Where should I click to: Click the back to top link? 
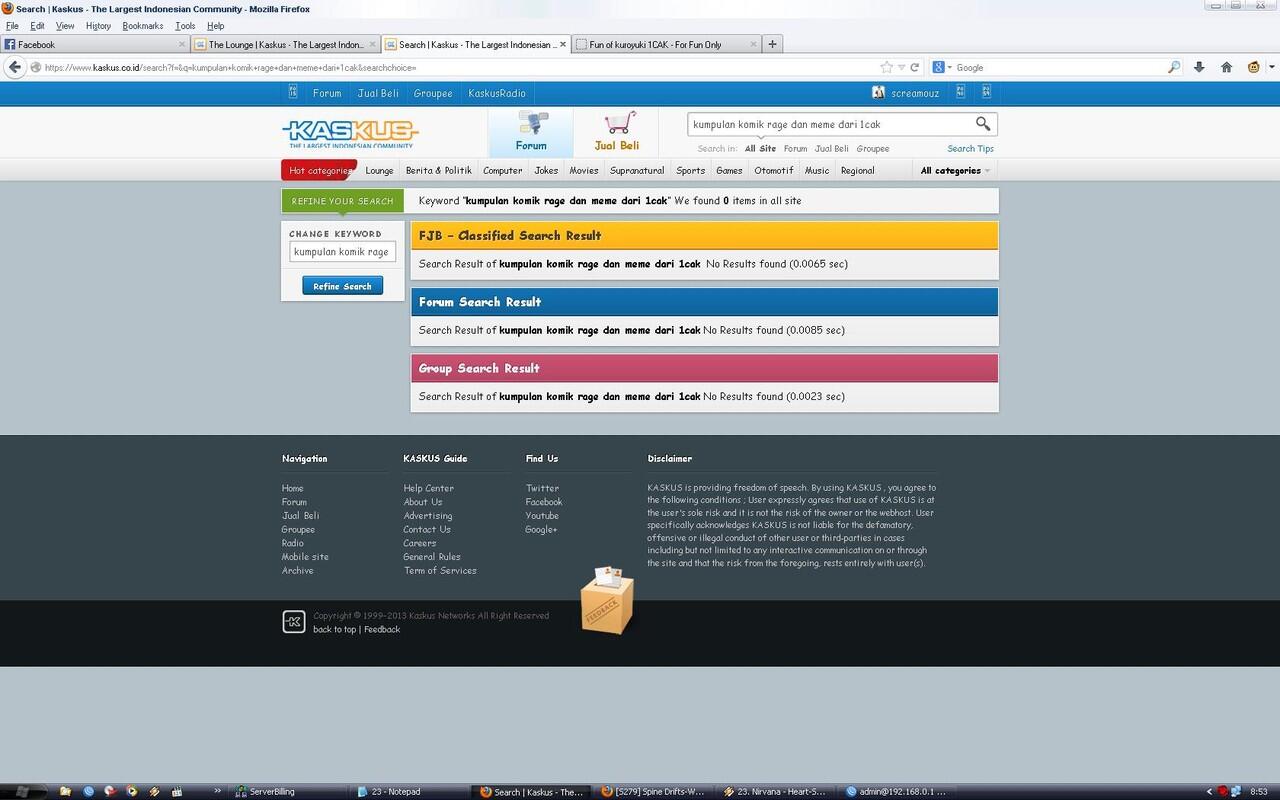[334, 629]
